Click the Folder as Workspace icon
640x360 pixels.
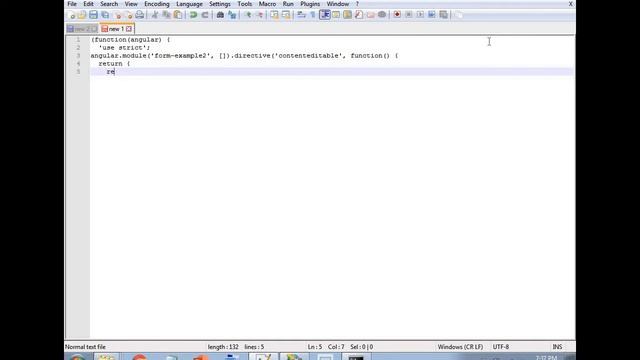point(370,15)
